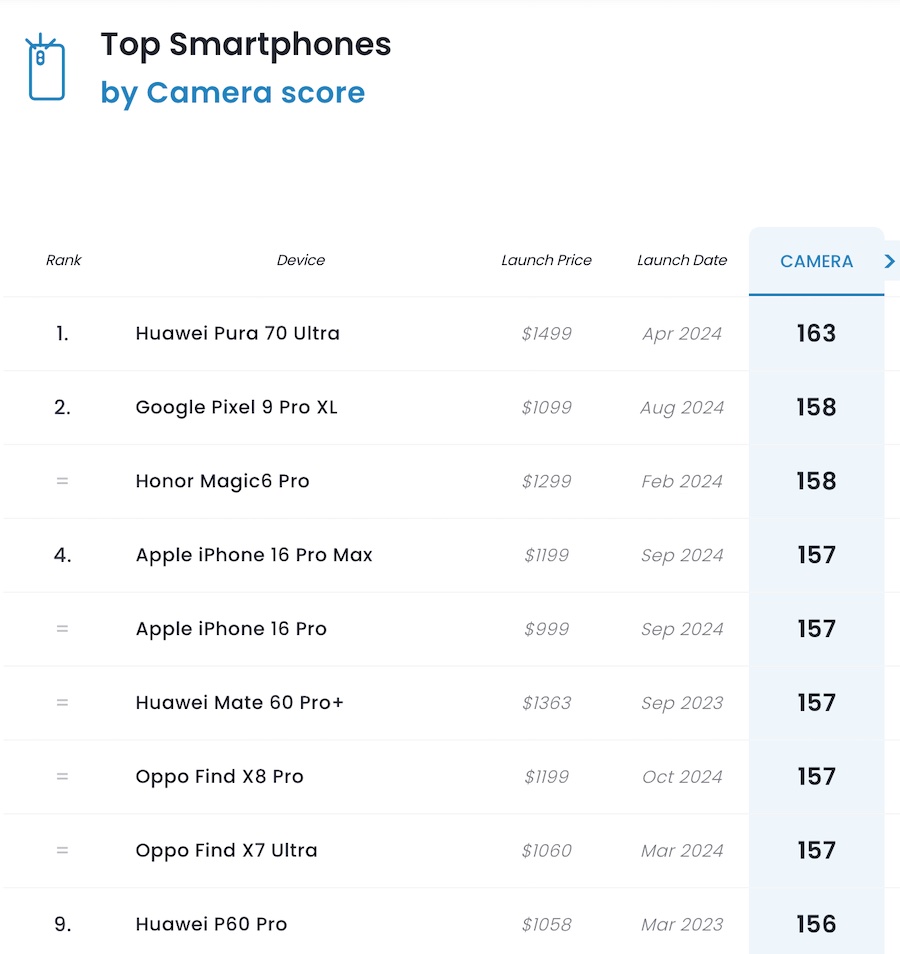The width and height of the screenshot is (900, 954).
Task: Click Oppo Find X8 Pro device
Action: [220, 778]
